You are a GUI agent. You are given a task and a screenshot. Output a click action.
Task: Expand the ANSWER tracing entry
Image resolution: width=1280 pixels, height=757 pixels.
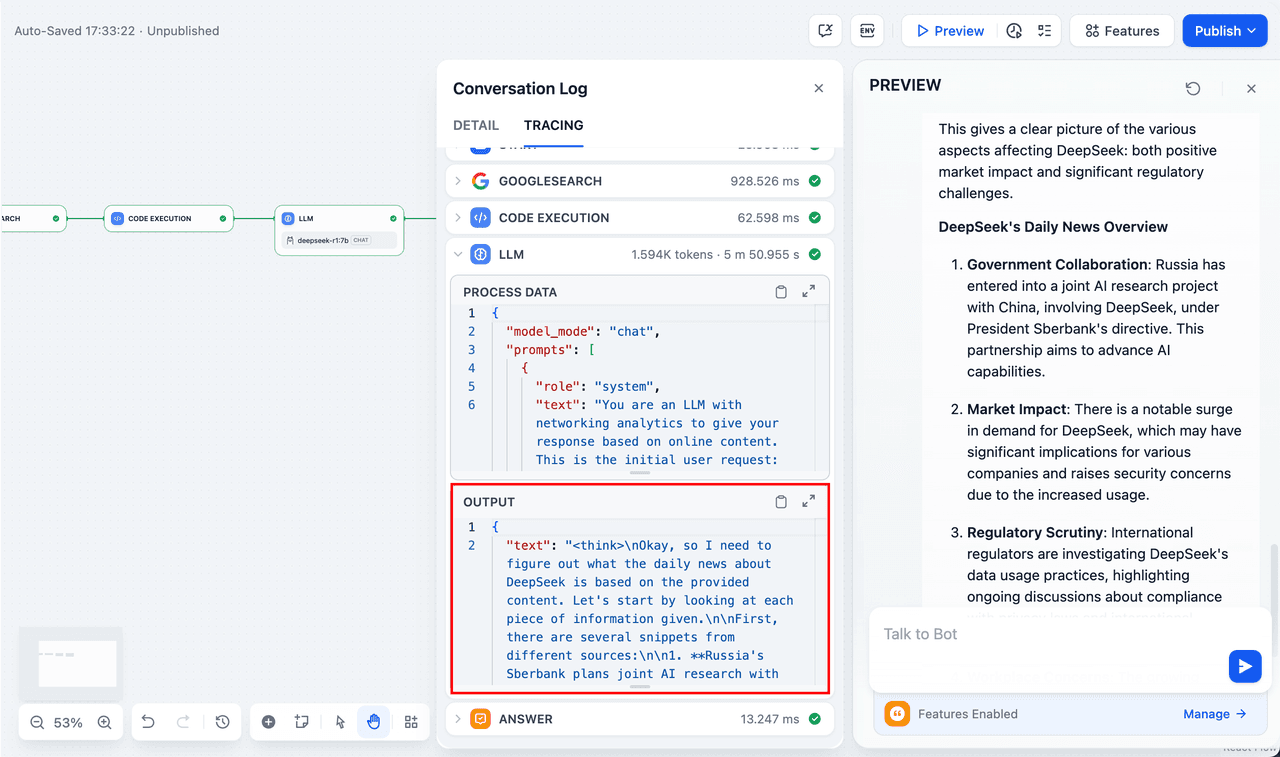(458, 719)
